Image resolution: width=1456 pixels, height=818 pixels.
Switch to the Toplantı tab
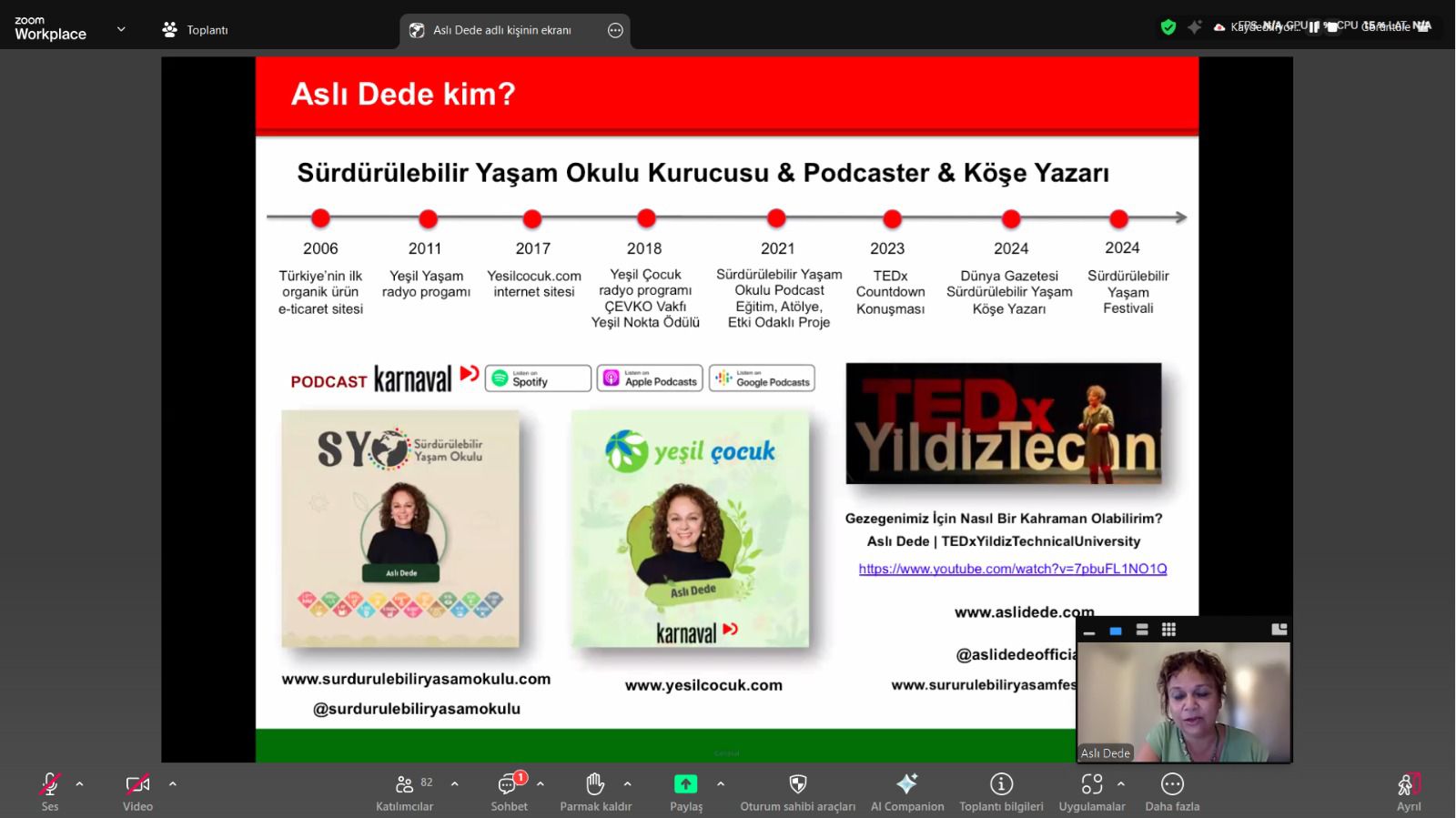click(x=195, y=30)
